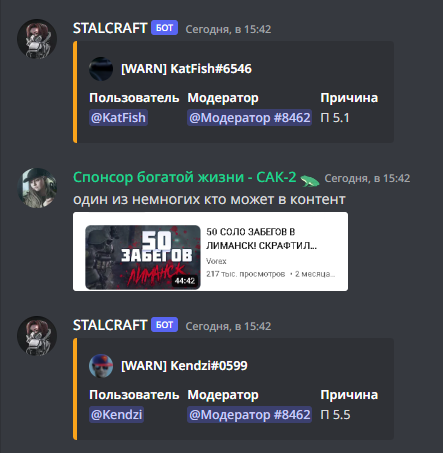
Task: Click the bottom STALCRAFT bot avatar
Action: click(37, 336)
